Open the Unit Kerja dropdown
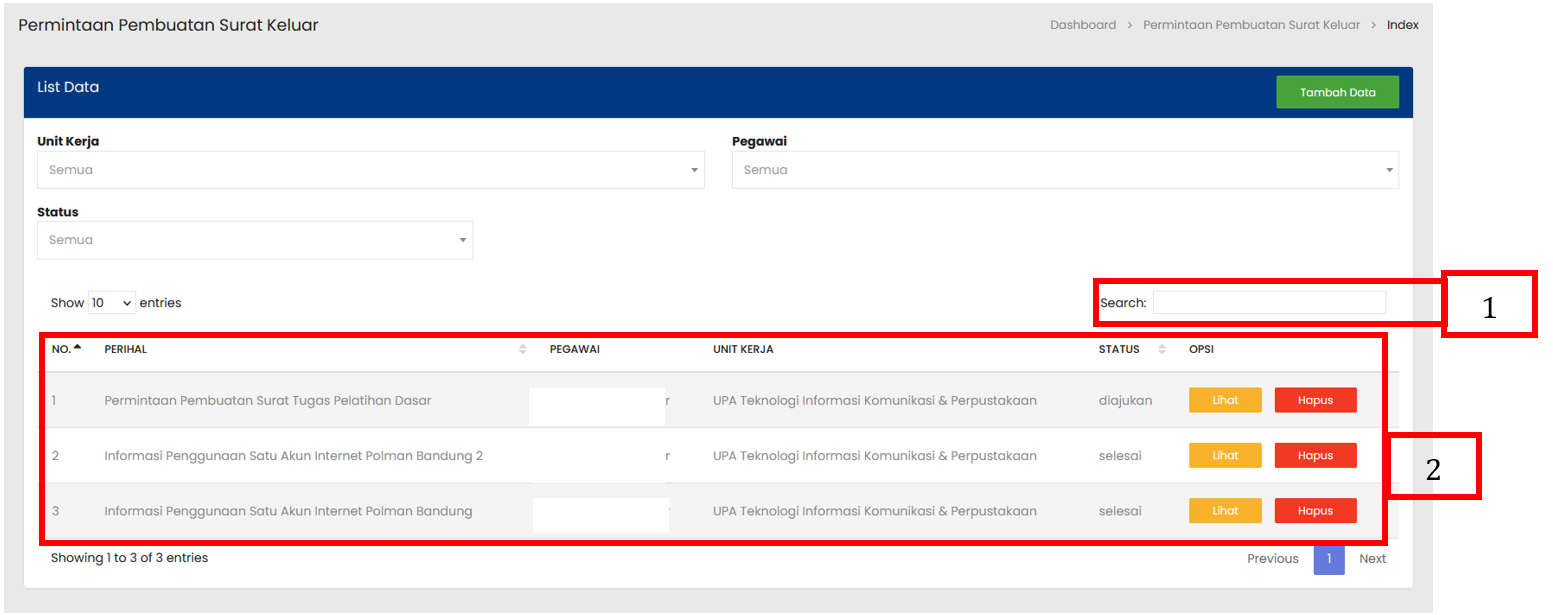Viewport: 1553px width, 615px height. point(370,170)
